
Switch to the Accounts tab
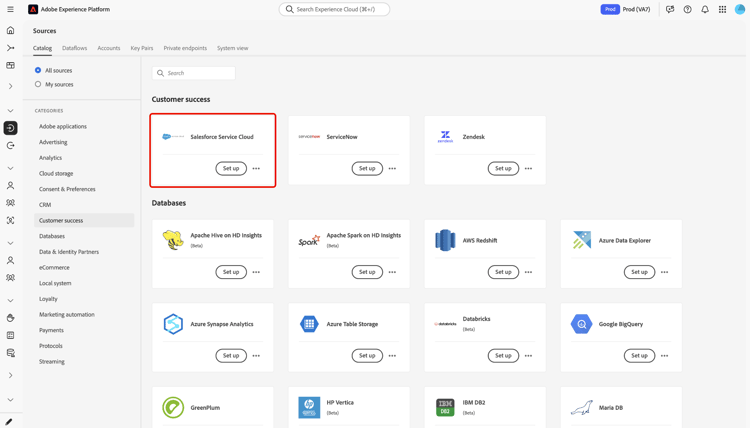tap(109, 48)
